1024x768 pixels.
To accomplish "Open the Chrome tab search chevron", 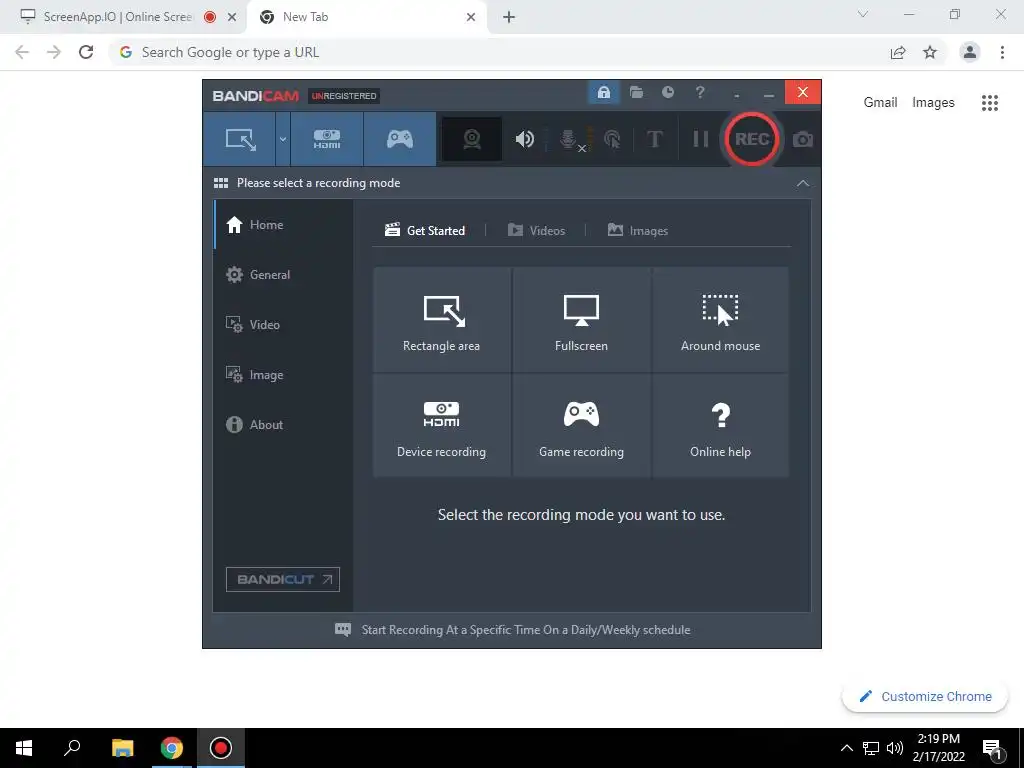I will [863, 14].
